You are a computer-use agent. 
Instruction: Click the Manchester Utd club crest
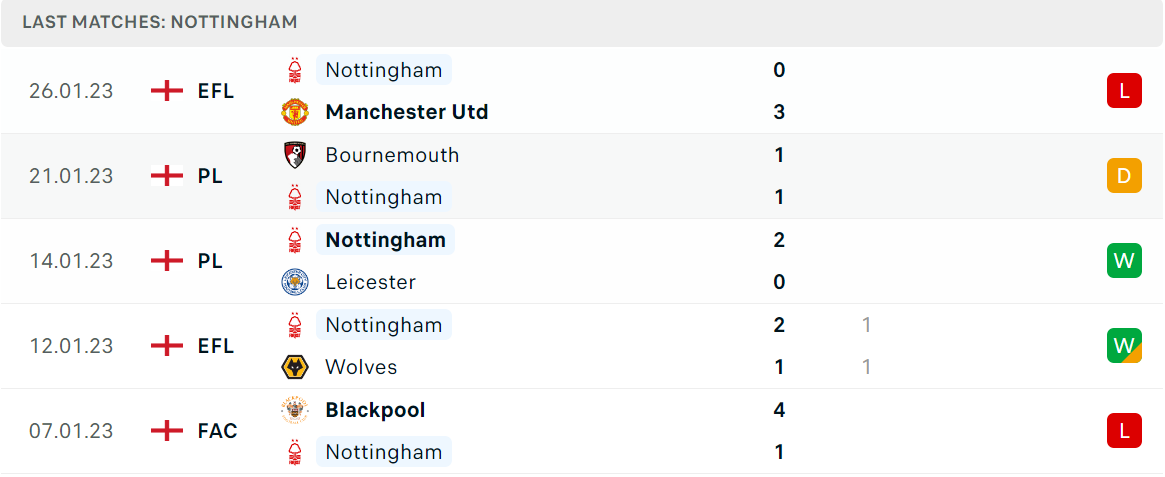click(x=295, y=112)
